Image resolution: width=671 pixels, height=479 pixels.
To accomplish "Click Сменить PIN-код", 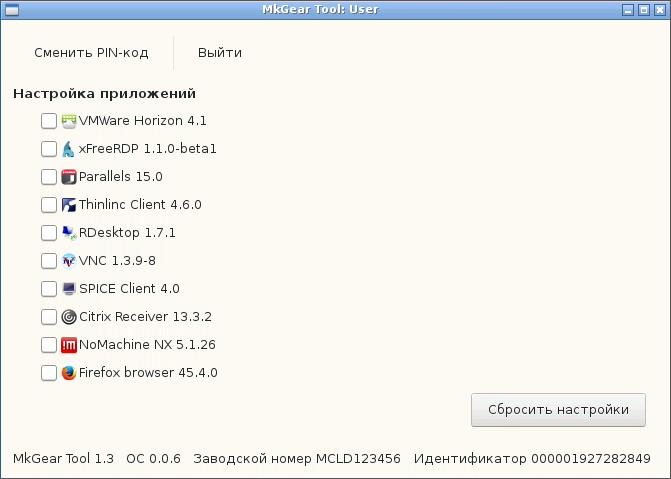I will pyautogui.click(x=91, y=53).
